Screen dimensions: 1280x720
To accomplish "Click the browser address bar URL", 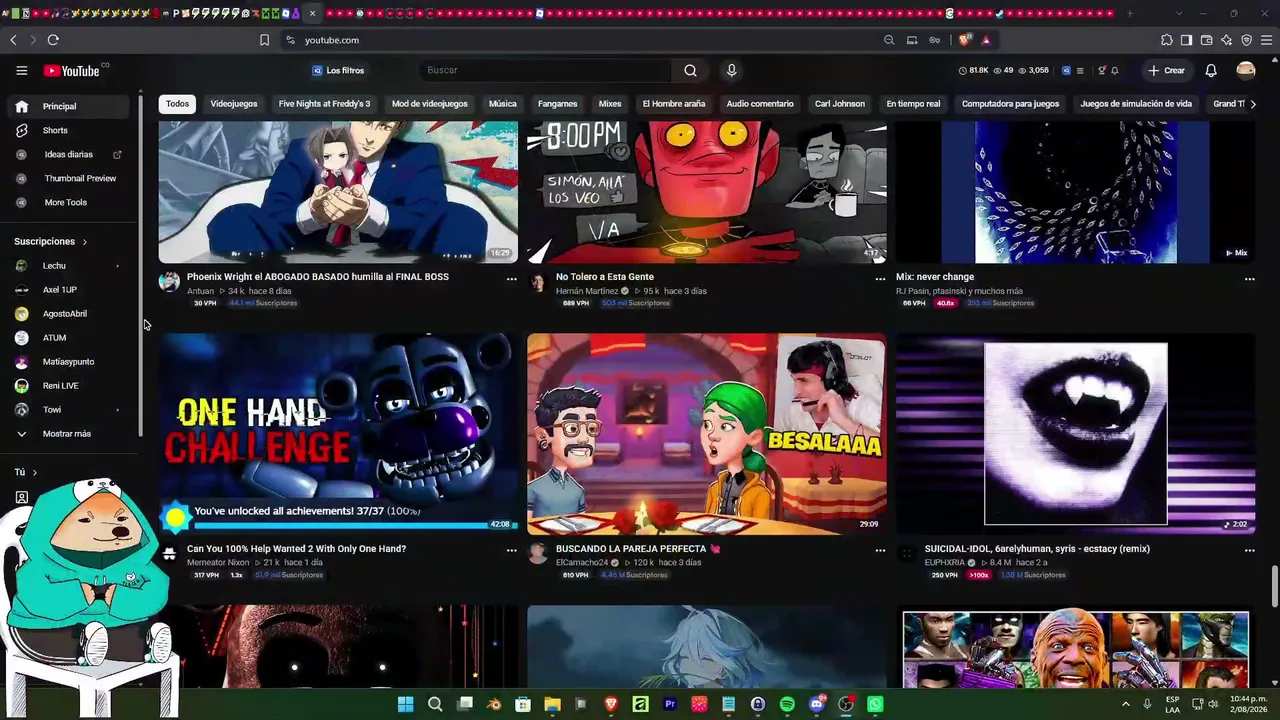I will (x=332, y=40).
